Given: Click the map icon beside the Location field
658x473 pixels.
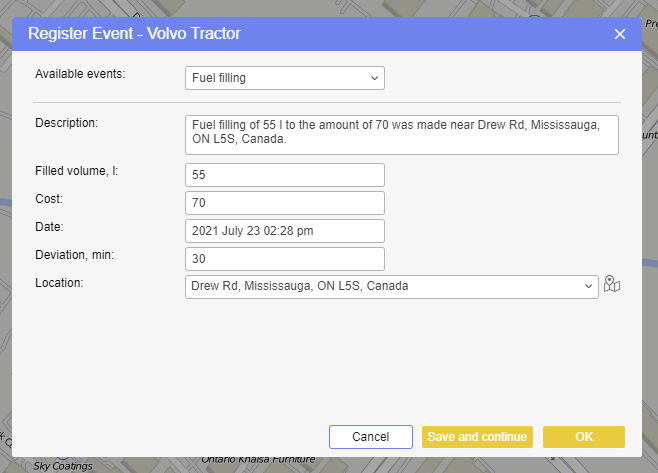Looking at the screenshot, I should pyautogui.click(x=613, y=286).
